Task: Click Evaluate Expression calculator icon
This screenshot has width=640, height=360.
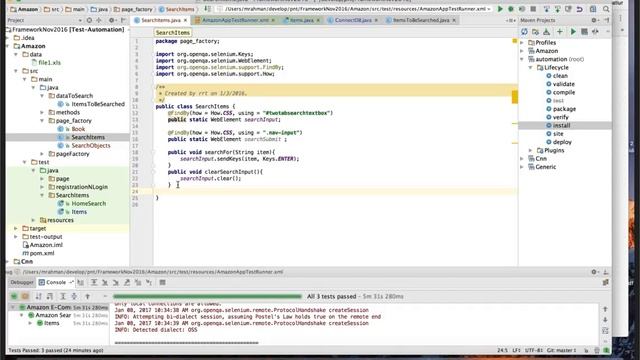Action: (x=162, y=282)
